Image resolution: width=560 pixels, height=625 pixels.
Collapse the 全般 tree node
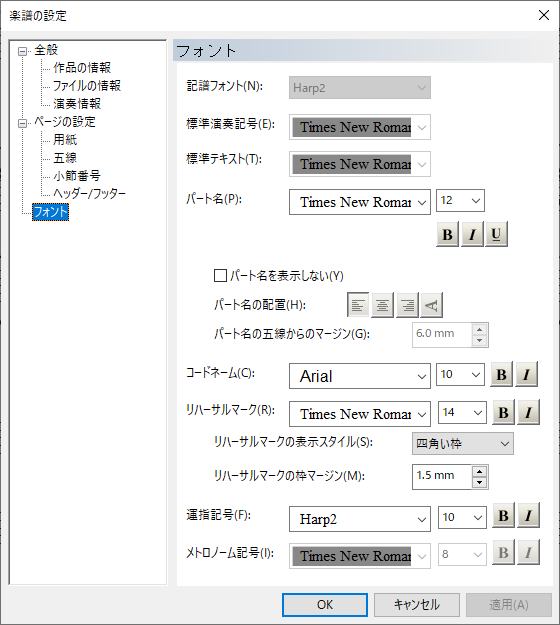[22, 51]
